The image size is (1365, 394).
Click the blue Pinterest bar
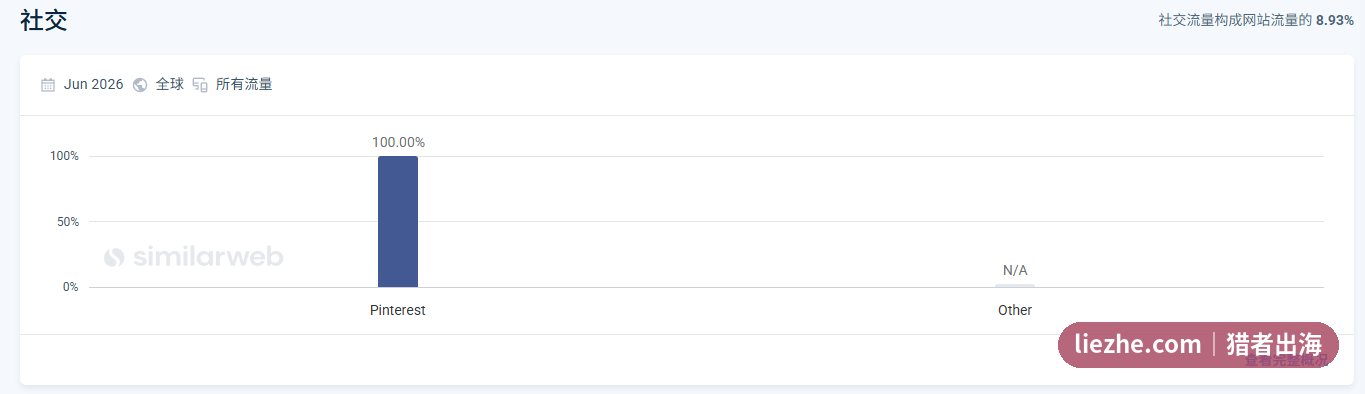pyautogui.click(x=398, y=222)
